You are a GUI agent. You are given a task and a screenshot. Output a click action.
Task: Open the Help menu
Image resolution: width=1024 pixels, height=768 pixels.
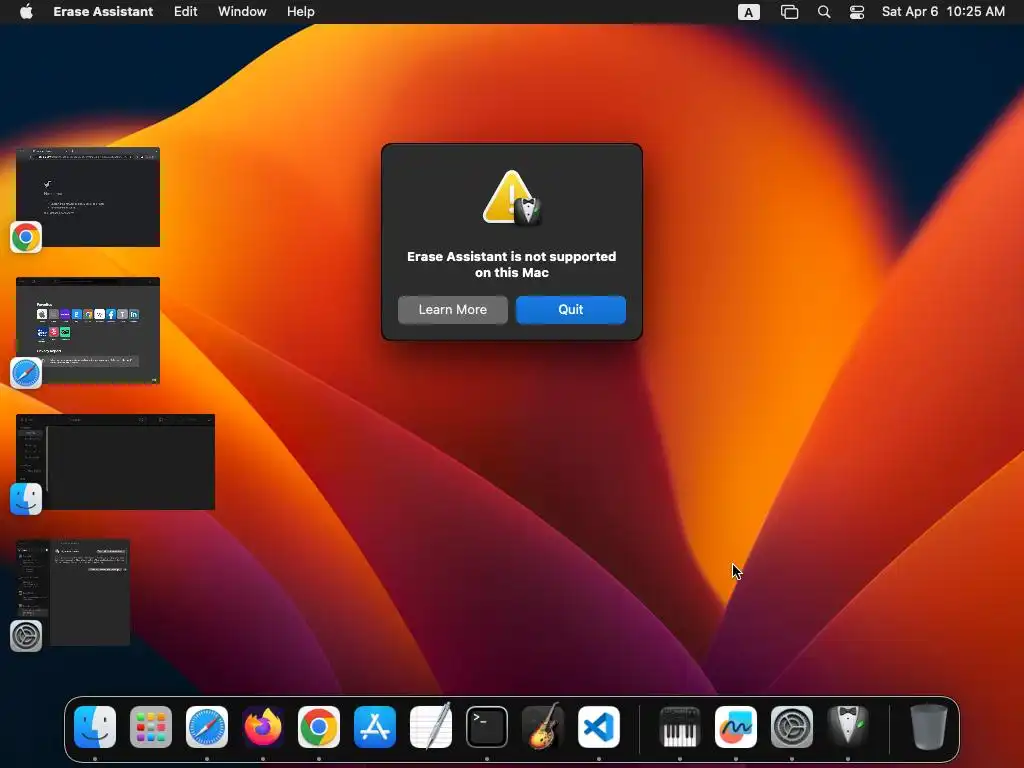click(300, 12)
